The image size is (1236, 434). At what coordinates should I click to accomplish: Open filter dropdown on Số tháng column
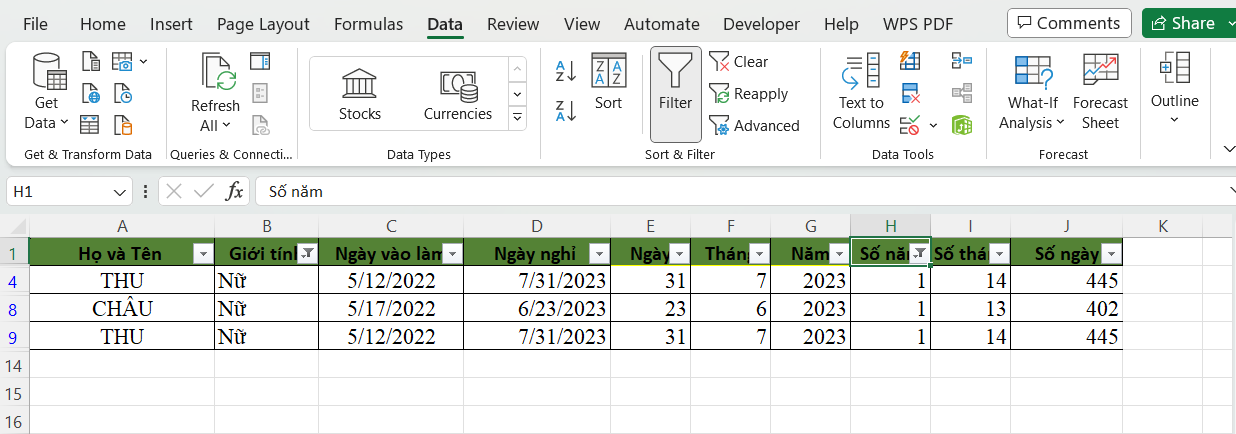pyautogui.click(x=998, y=254)
